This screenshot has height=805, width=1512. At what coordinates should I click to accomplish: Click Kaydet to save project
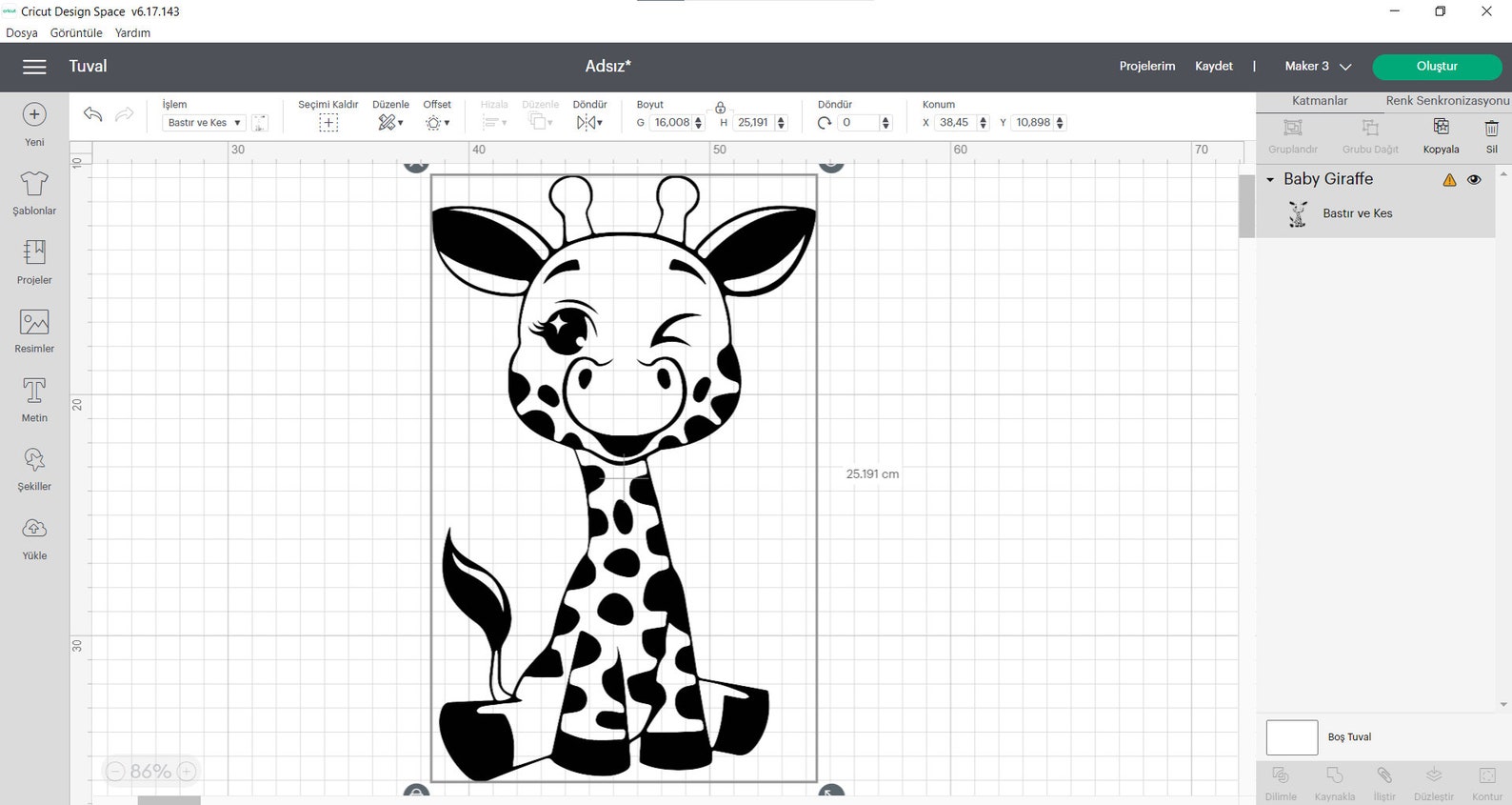1214,67
